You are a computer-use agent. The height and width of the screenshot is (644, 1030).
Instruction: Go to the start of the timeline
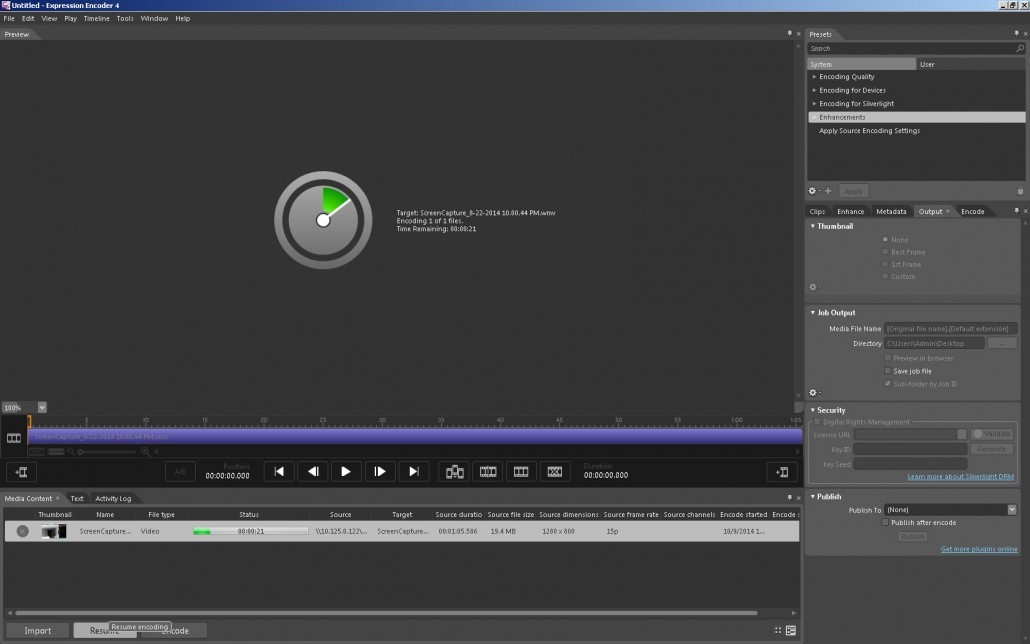(279, 471)
